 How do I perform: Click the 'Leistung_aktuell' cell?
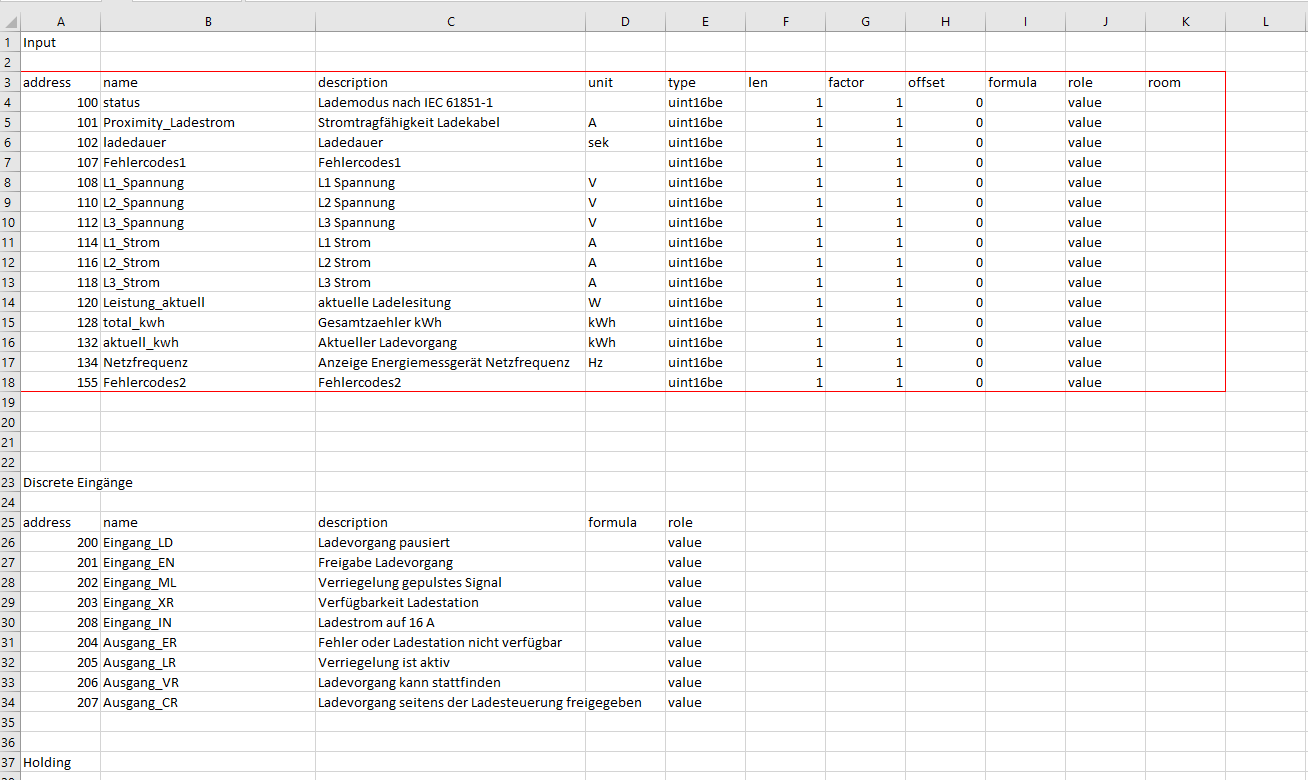click(208, 302)
